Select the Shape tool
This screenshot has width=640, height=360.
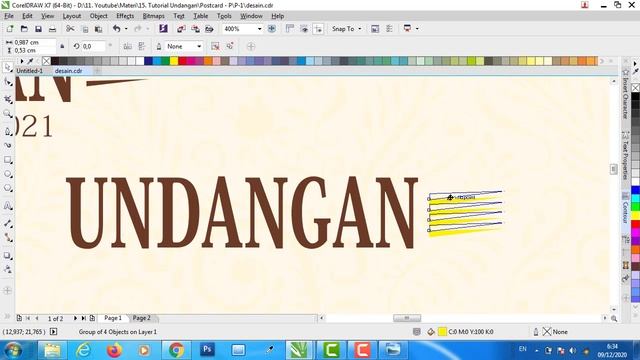(7, 82)
